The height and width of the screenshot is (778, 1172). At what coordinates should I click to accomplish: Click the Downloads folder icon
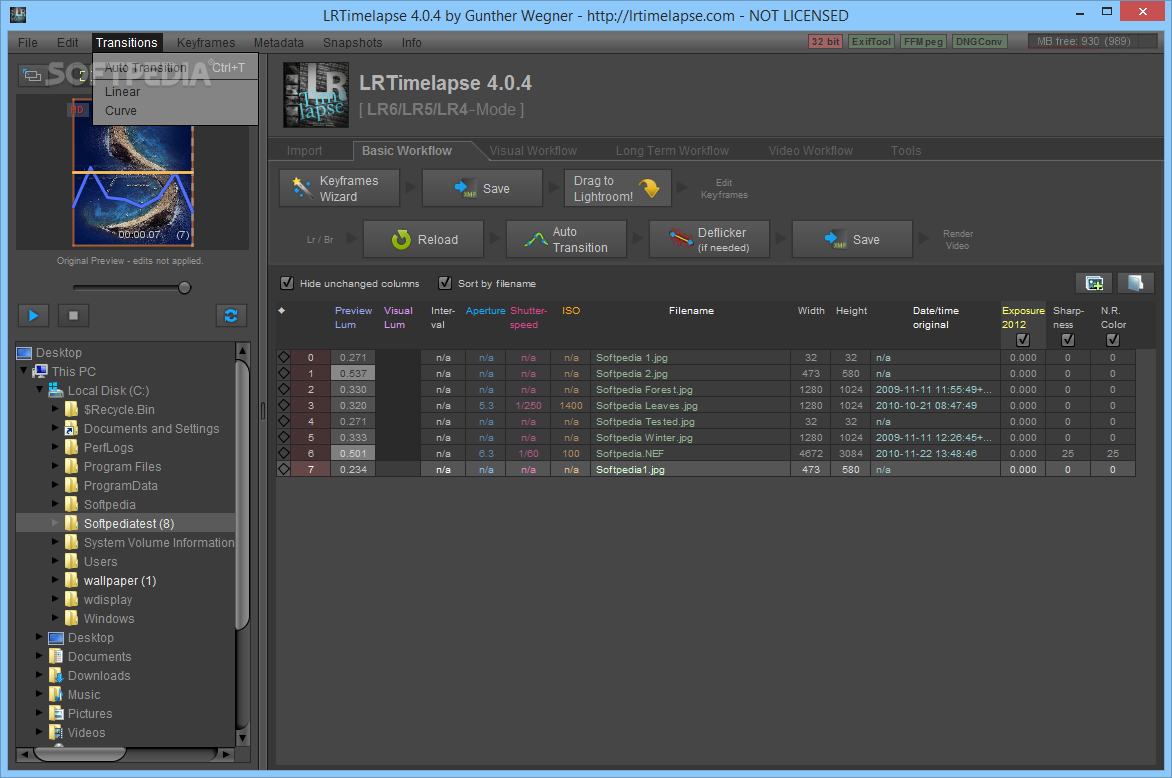(56, 675)
